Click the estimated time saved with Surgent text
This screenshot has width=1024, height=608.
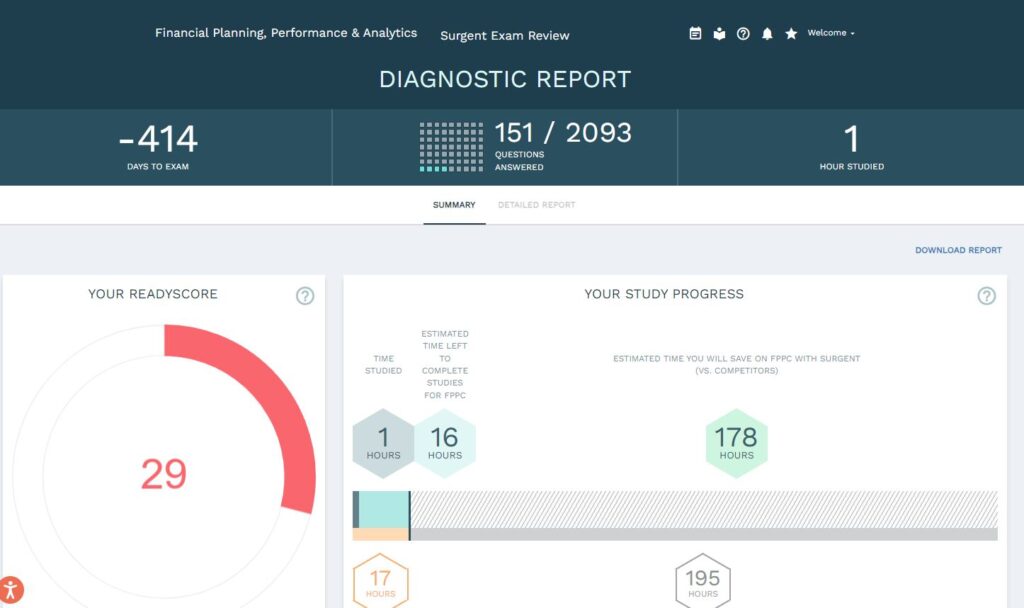click(736, 364)
